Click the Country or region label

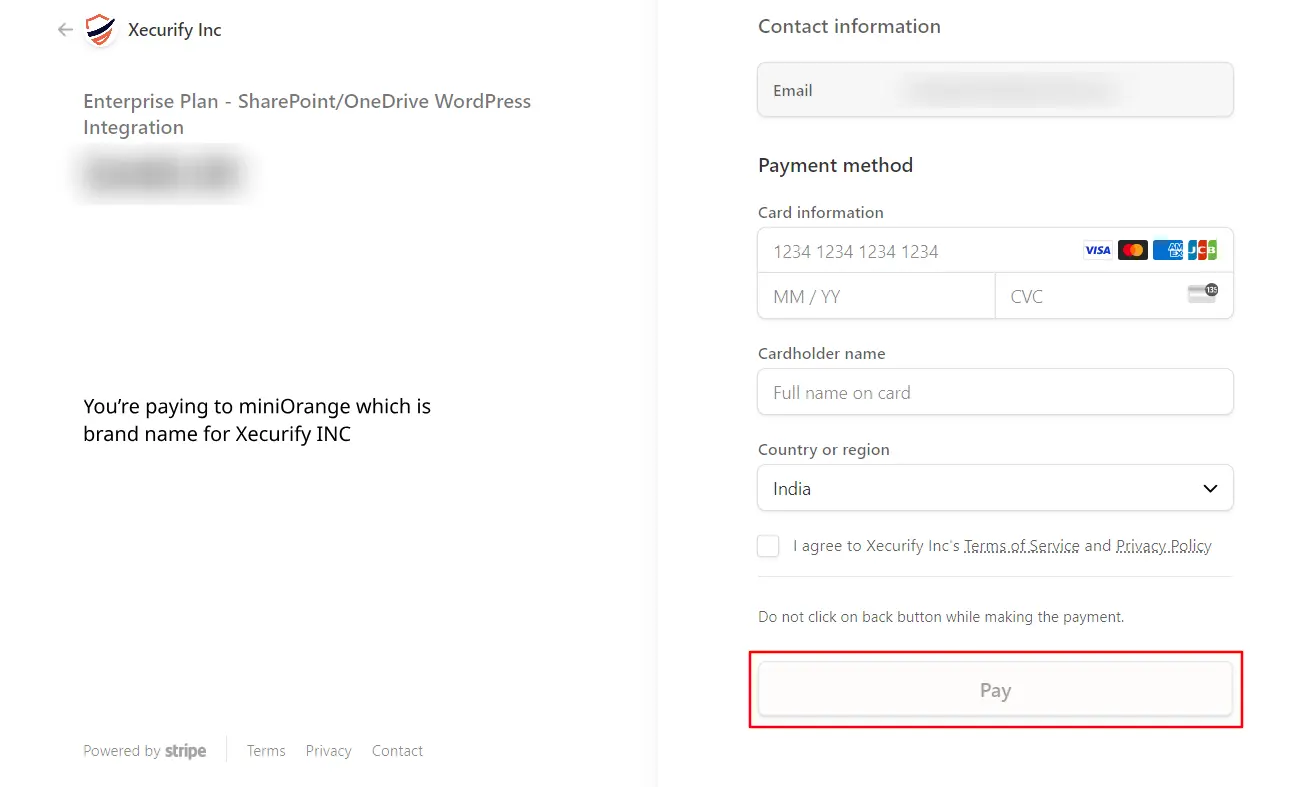tap(824, 450)
